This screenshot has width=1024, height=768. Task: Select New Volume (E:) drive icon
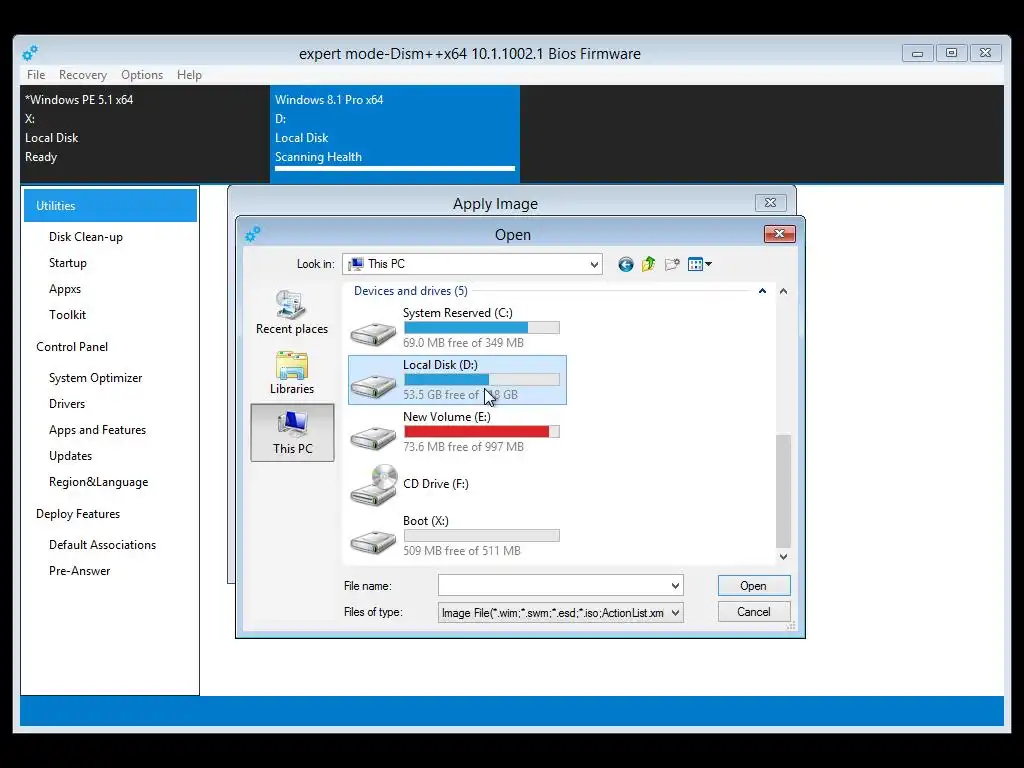click(373, 436)
